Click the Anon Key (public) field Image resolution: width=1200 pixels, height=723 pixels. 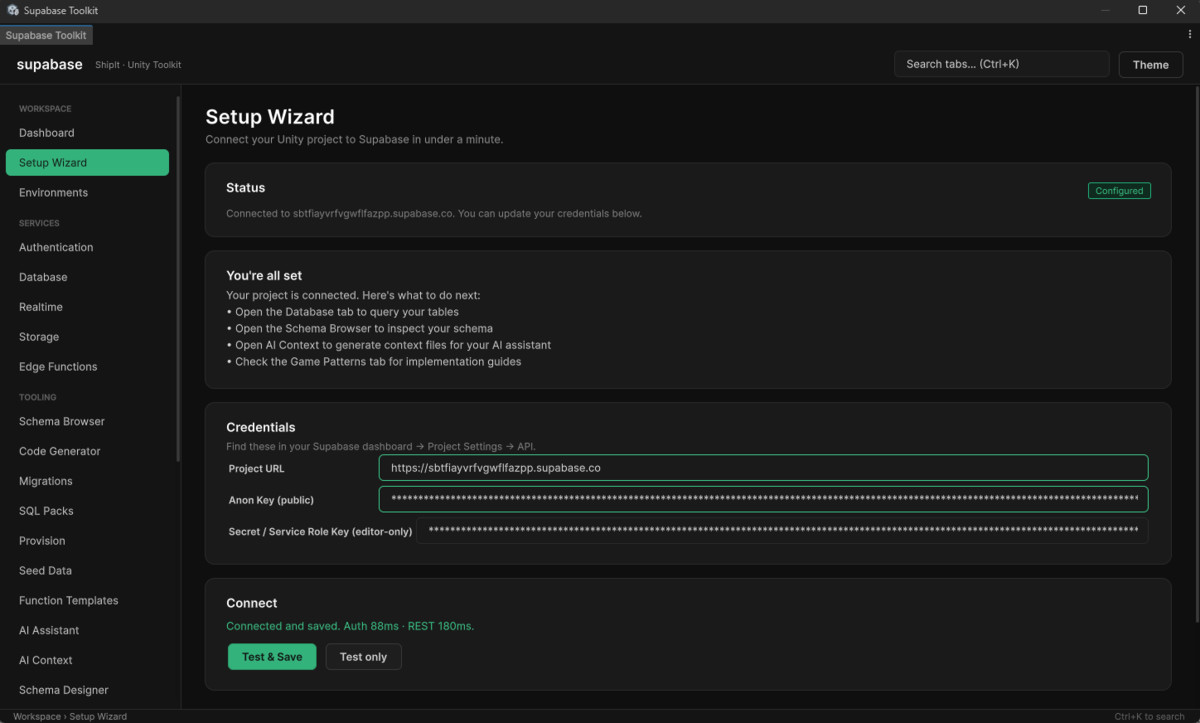pyautogui.click(x=763, y=499)
